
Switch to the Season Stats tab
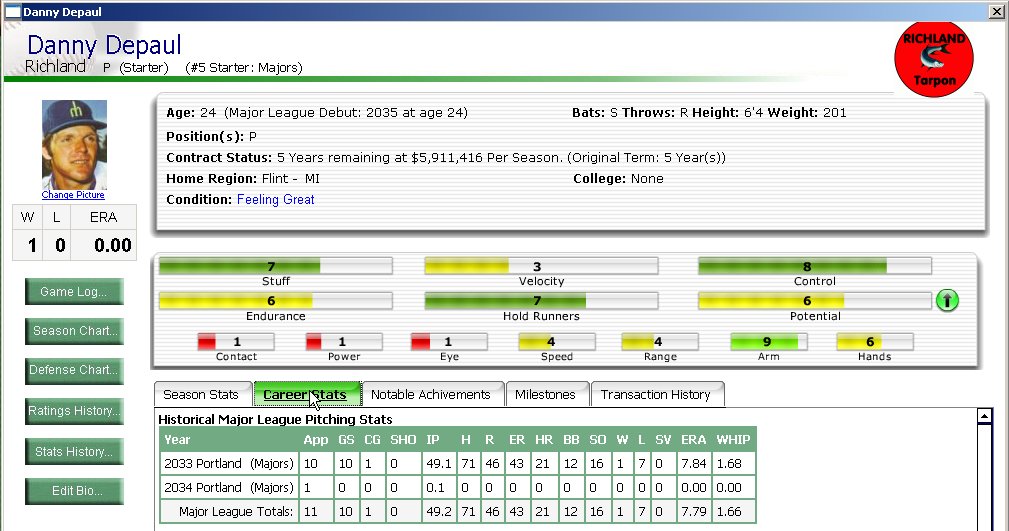[x=201, y=395]
